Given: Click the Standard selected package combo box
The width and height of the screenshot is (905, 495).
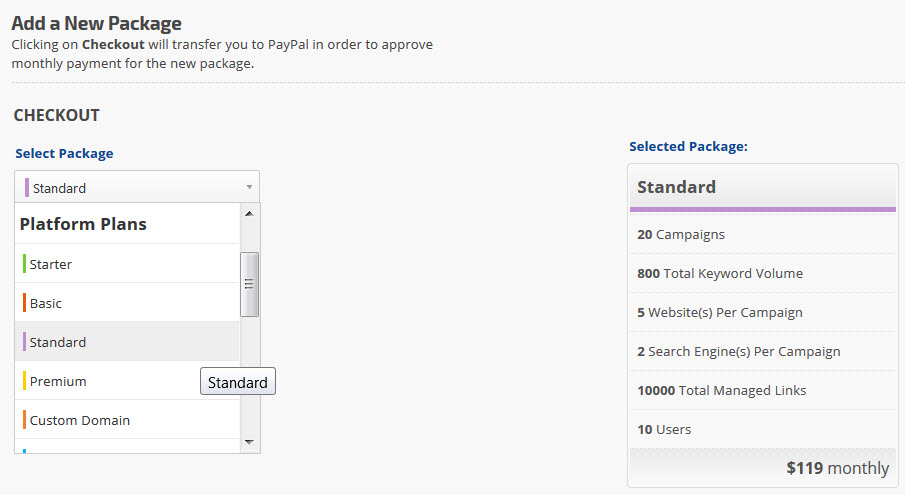Looking at the screenshot, I should 136,187.
